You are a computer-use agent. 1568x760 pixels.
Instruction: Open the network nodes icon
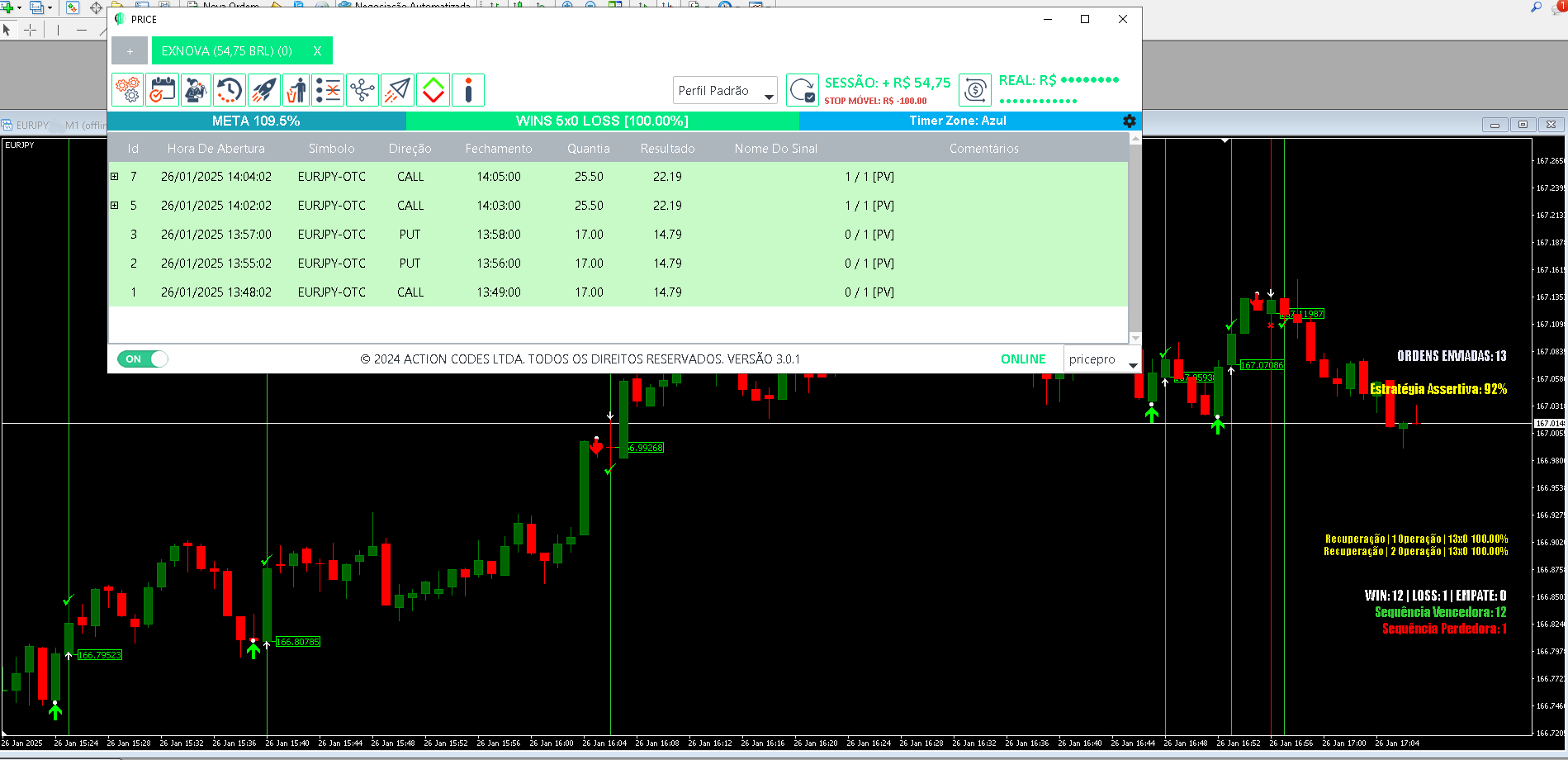[x=362, y=90]
